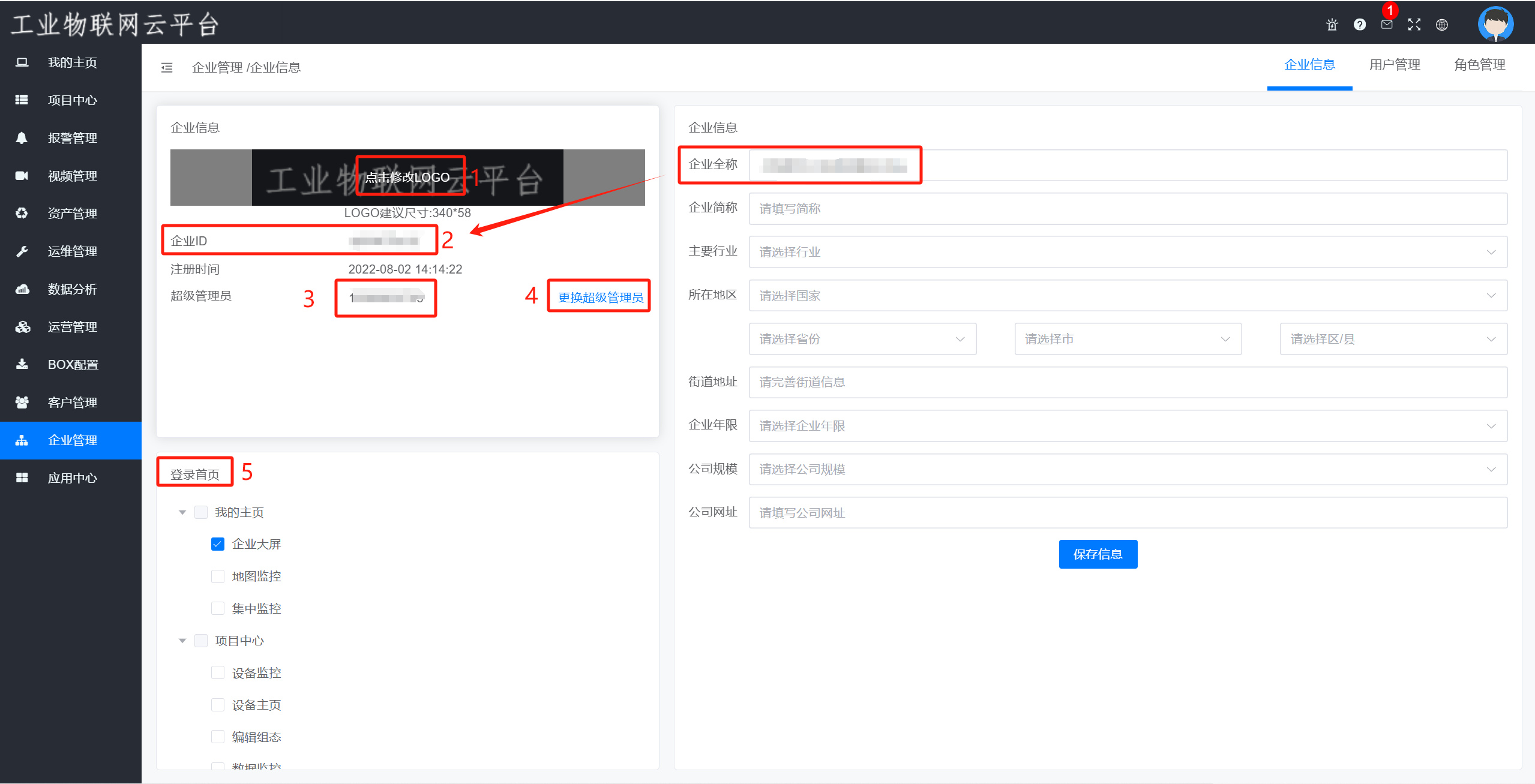Click the download icon beside BOX配置

click(22, 364)
